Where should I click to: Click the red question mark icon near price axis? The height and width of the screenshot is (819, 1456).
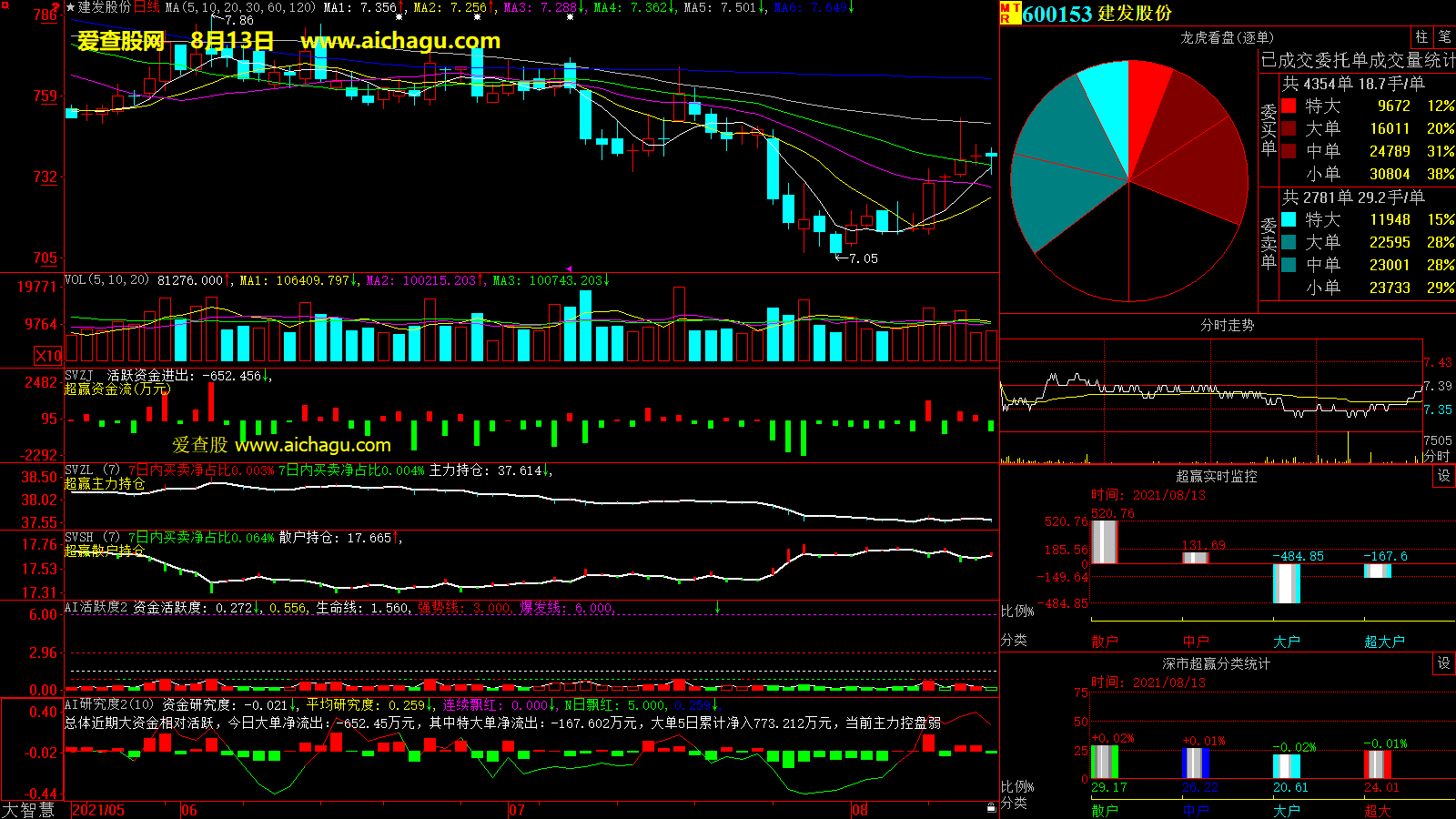point(56,7)
